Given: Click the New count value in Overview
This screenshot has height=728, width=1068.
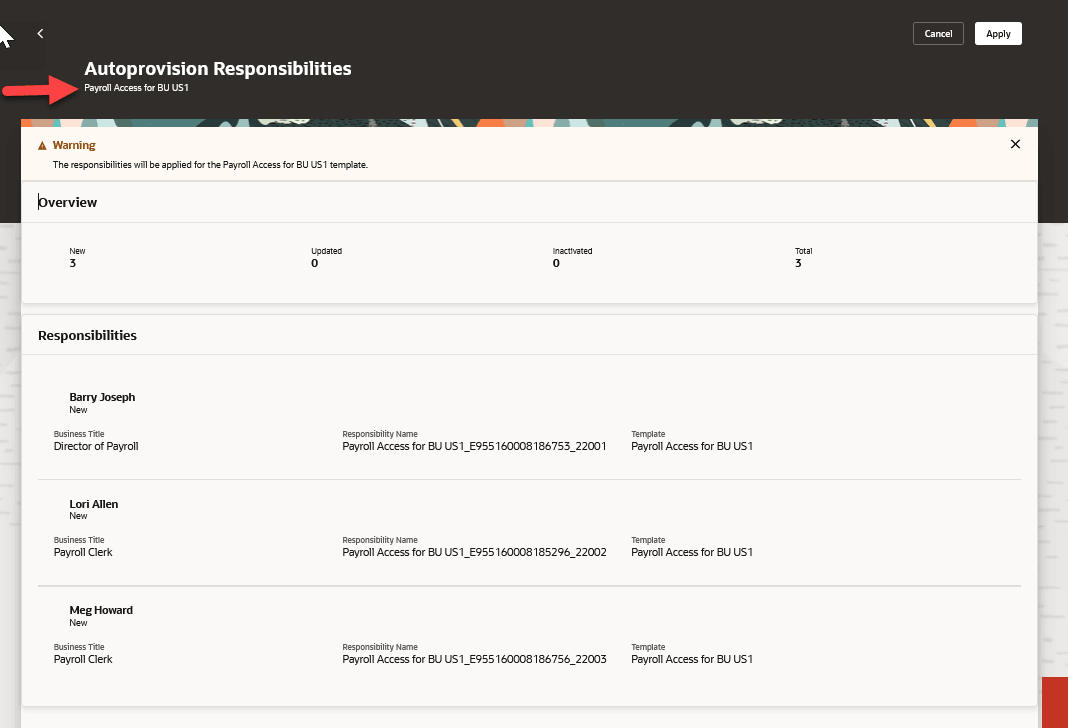Looking at the screenshot, I should (x=73, y=263).
